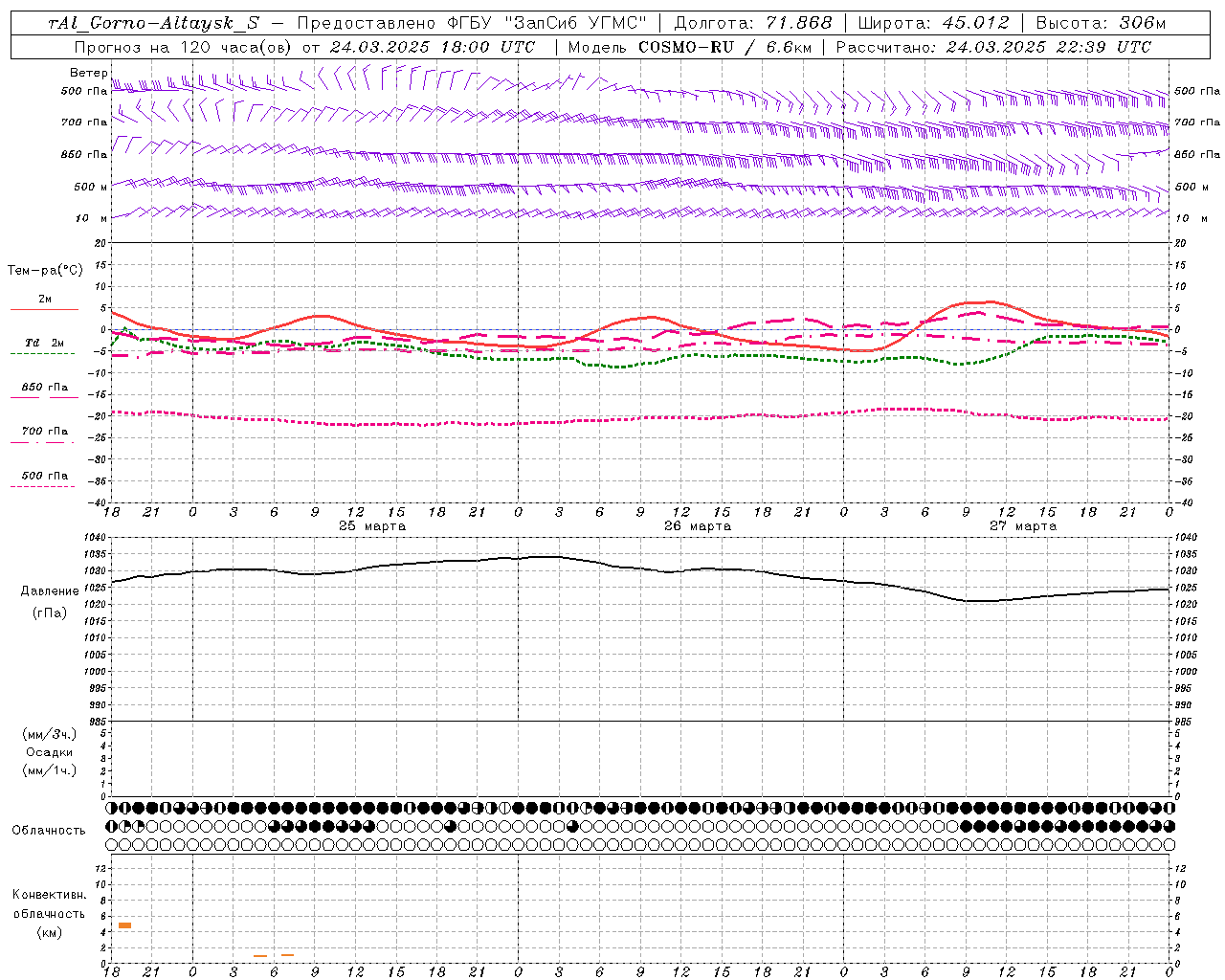Image resolution: width=1225 pixels, height=980 pixels.
Task: Click the (км) convective height unit label
Action: pos(50,933)
